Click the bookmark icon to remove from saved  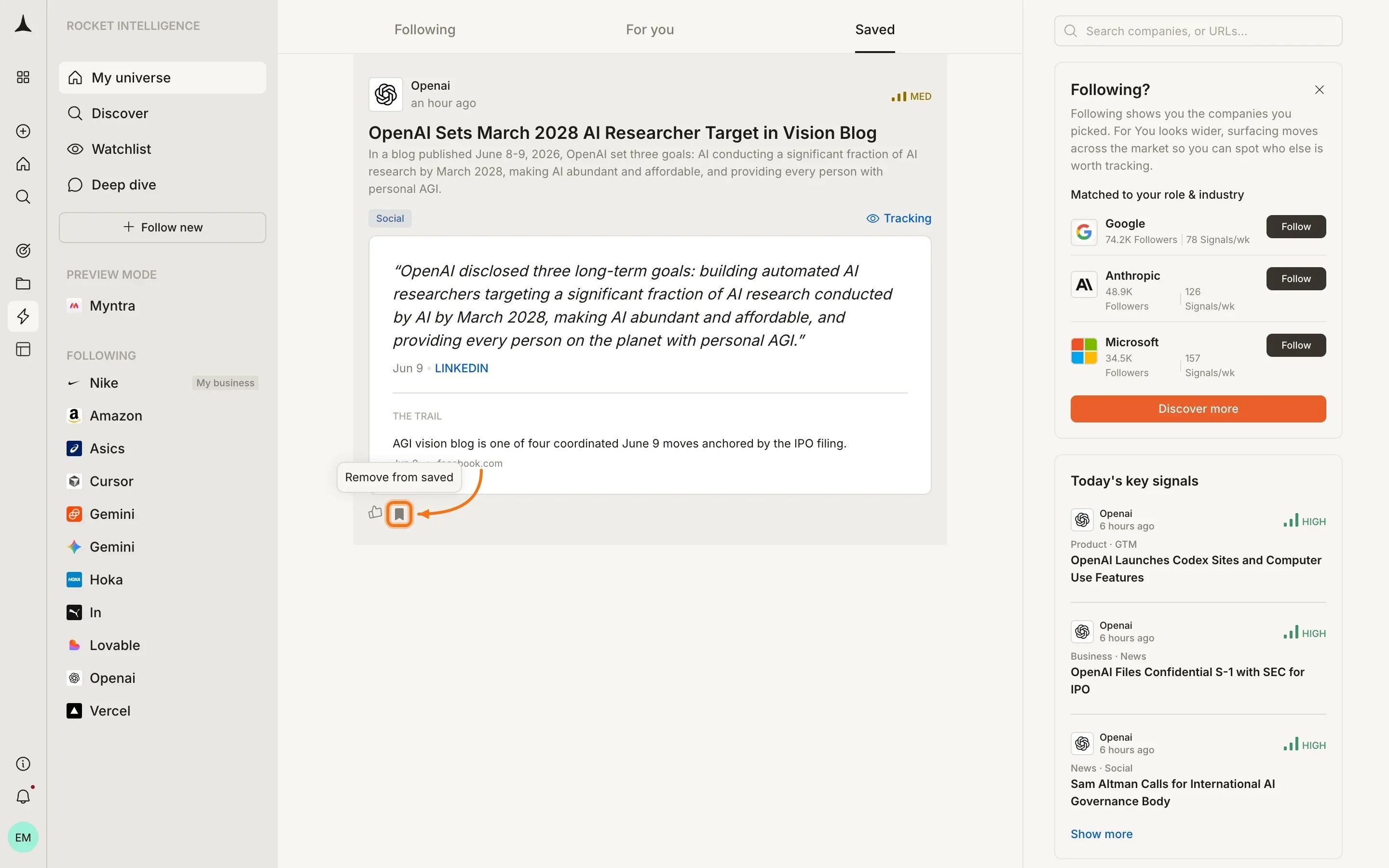(399, 514)
